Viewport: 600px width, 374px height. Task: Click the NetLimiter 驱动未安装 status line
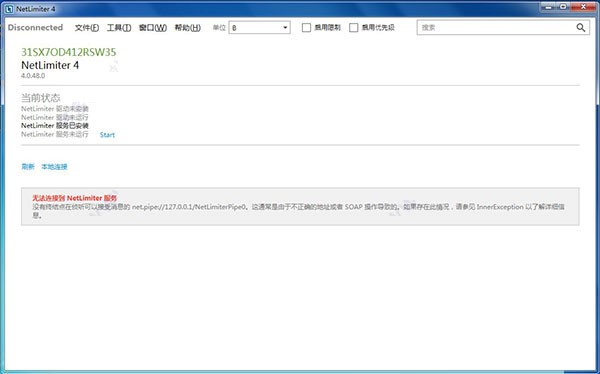[55, 109]
